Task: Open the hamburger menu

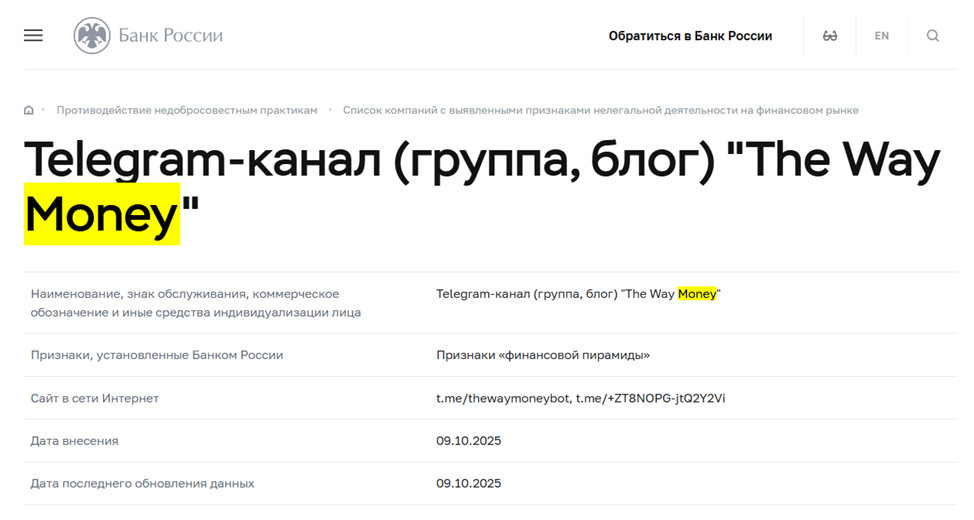Action: pyautogui.click(x=34, y=35)
